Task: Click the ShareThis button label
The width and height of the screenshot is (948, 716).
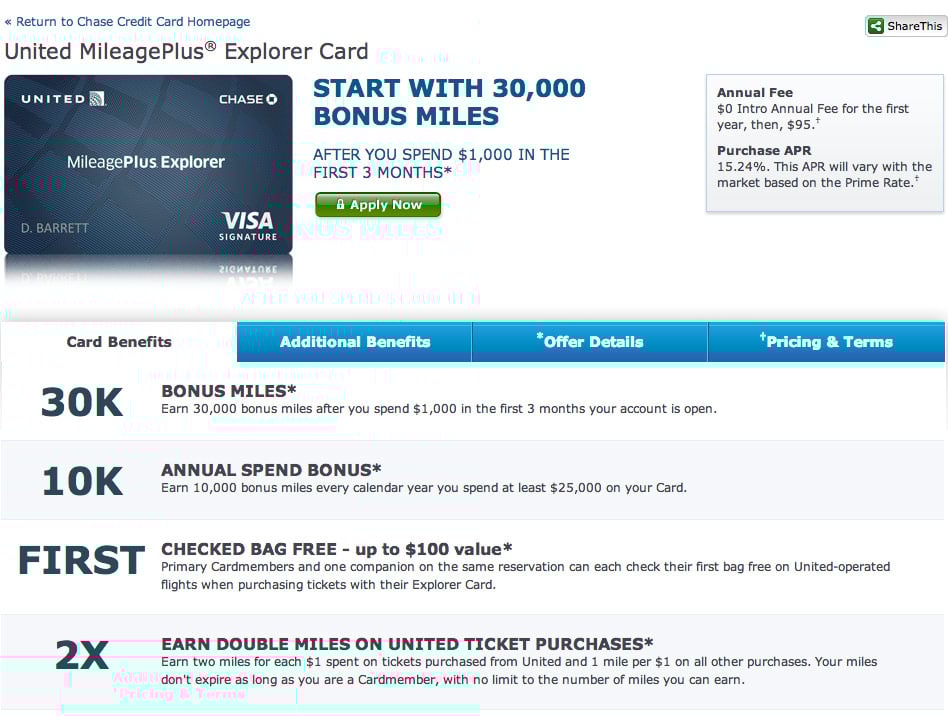Action: point(914,26)
